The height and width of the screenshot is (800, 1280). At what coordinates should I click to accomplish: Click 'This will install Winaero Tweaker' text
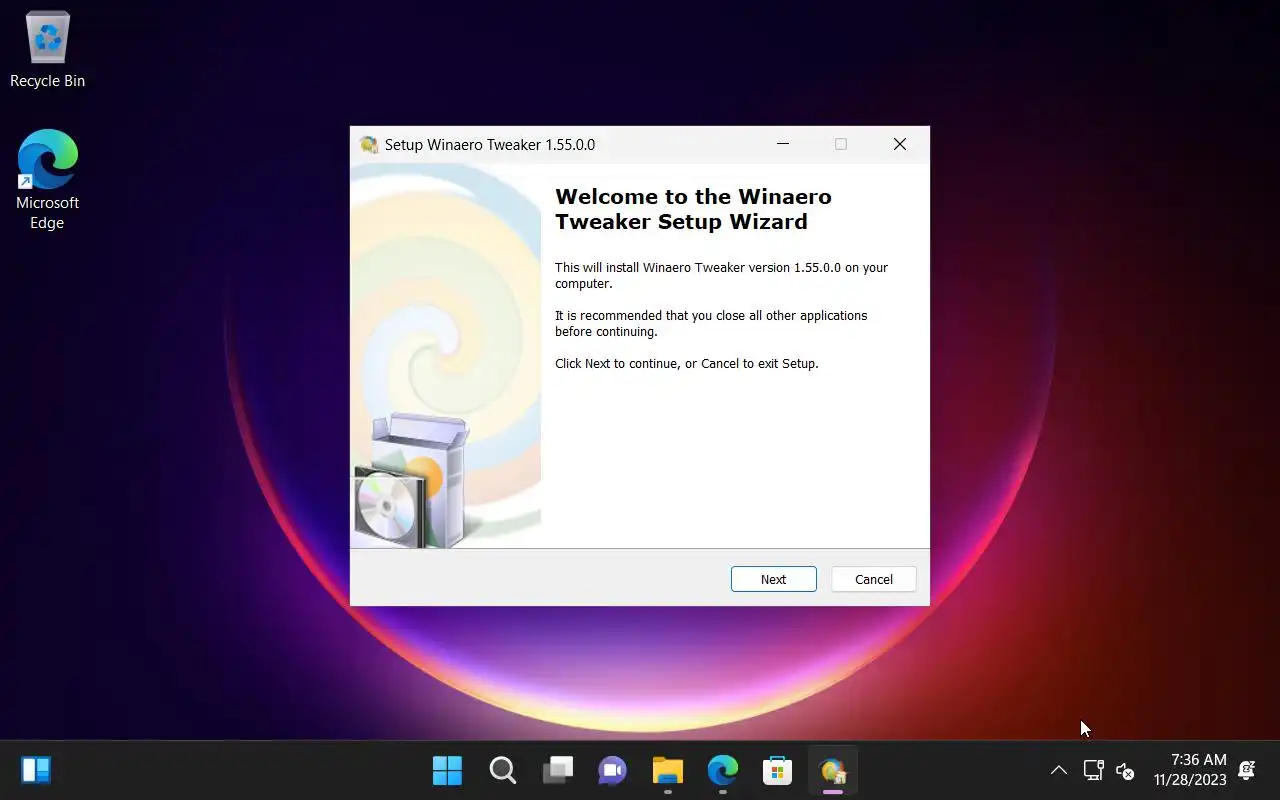pyautogui.click(x=721, y=275)
